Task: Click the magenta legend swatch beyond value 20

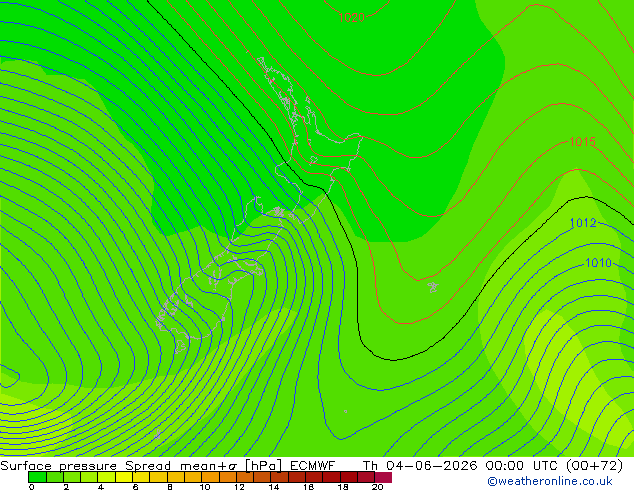Action: [x=383, y=477]
